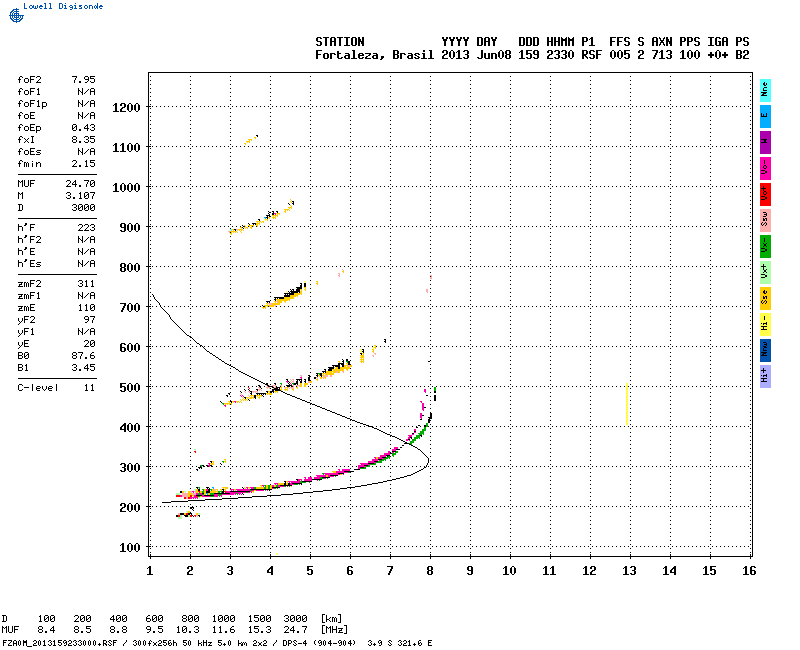Screen dimensions: 800x650
Task: Pick the magenta Vo- legend swatch
Action: pyautogui.click(x=765, y=168)
